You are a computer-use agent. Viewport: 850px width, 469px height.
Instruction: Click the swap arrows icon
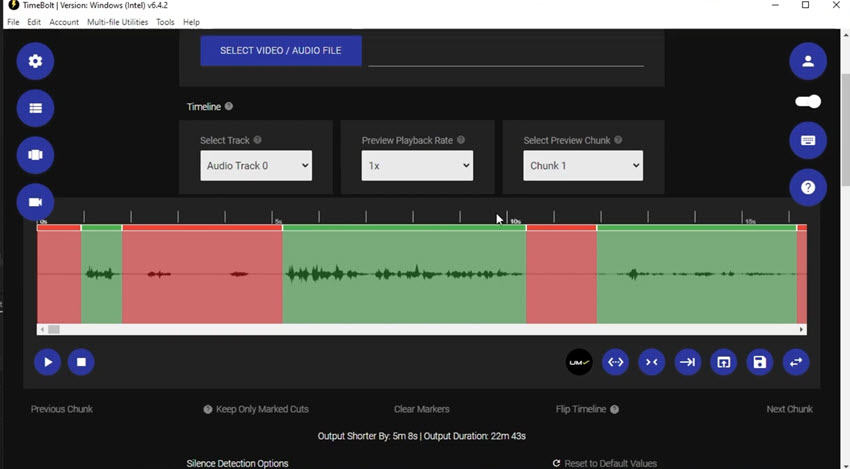coord(796,362)
